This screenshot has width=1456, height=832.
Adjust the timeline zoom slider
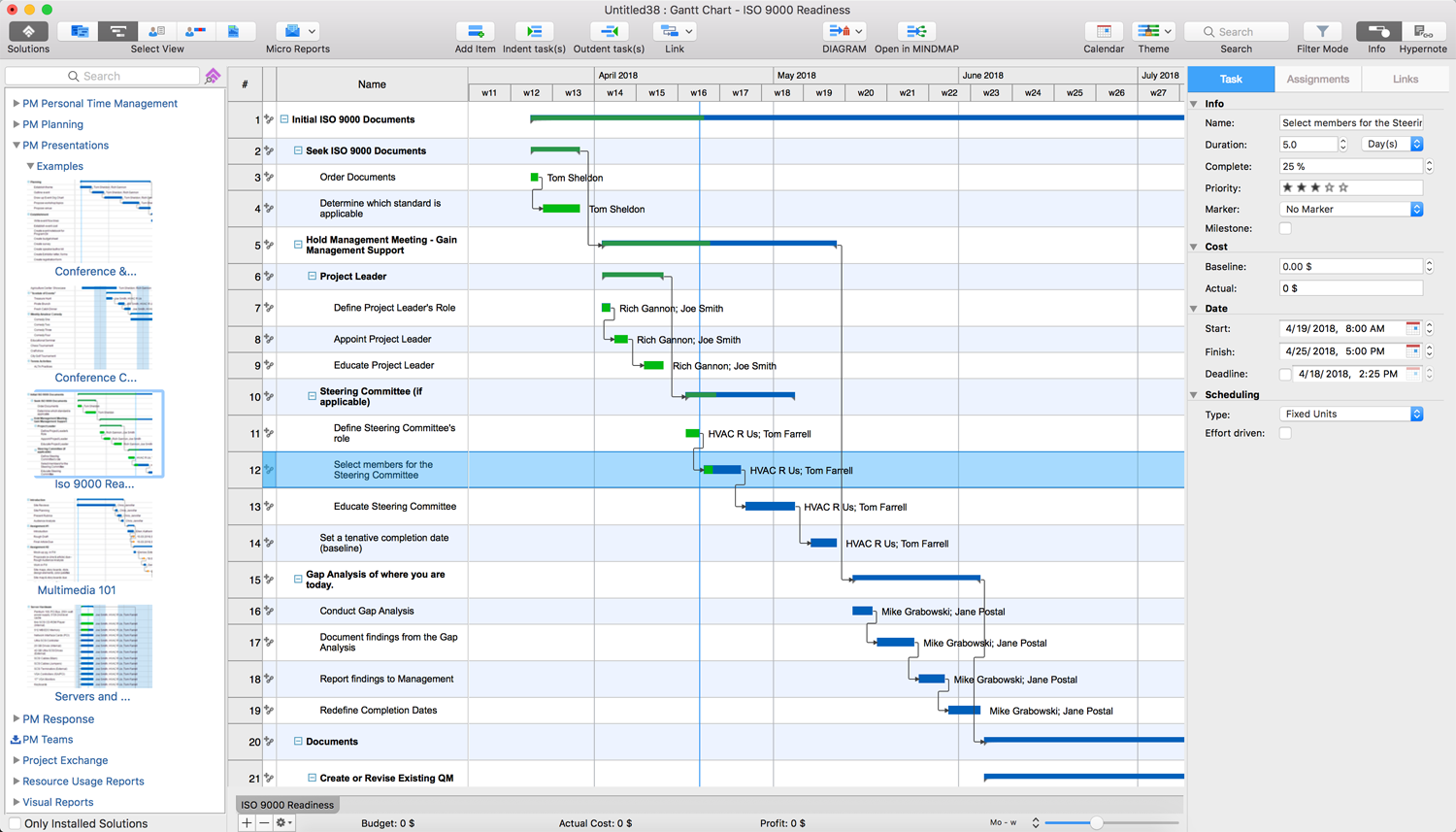tap(1096, 823)
